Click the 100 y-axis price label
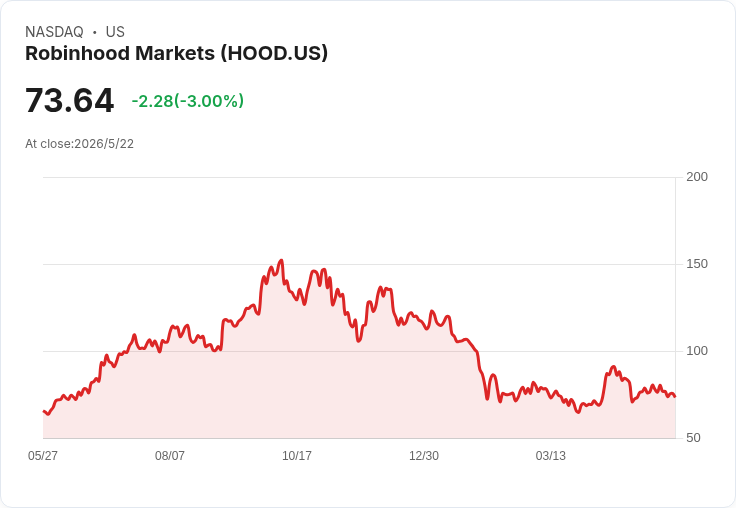Viewport: 736px width, 508px height. pyautogui.click(x=697, y=351)
